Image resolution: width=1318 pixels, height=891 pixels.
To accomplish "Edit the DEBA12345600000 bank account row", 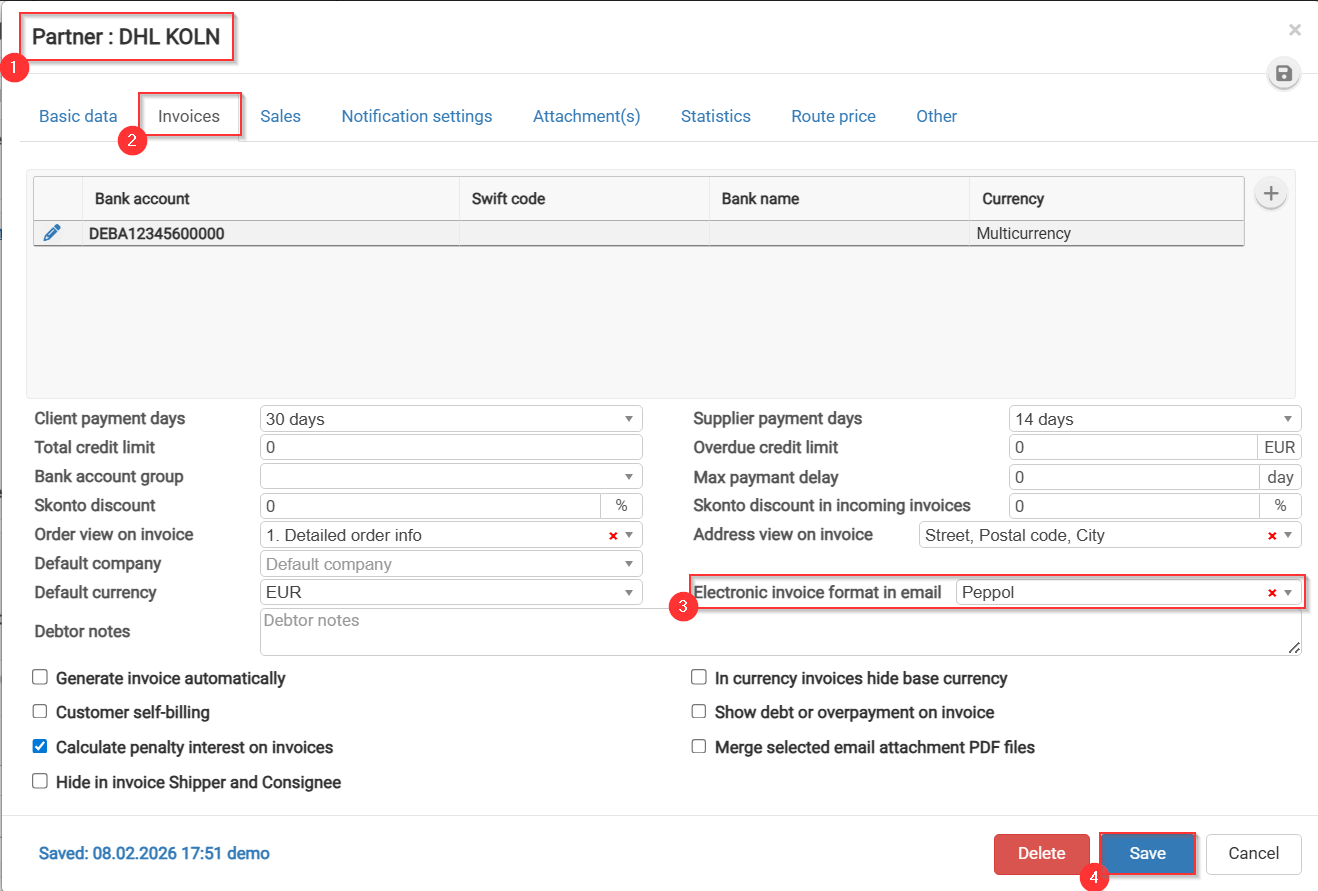I will 52,233.
